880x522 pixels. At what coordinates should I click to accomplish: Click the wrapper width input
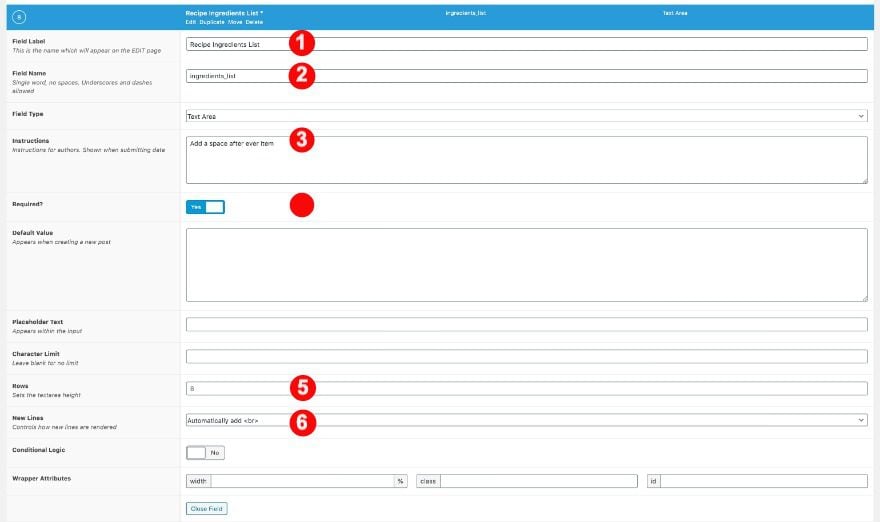[302, 481]
